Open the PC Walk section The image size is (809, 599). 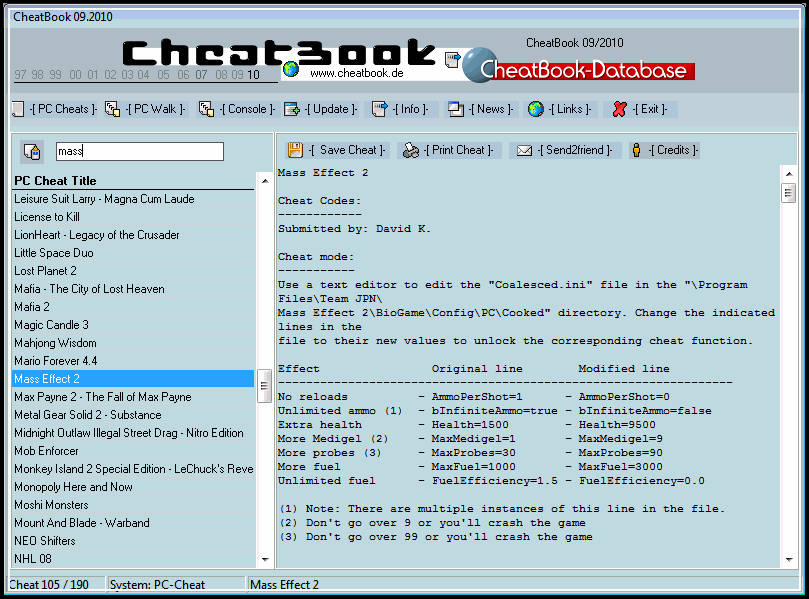click(155, 109)
